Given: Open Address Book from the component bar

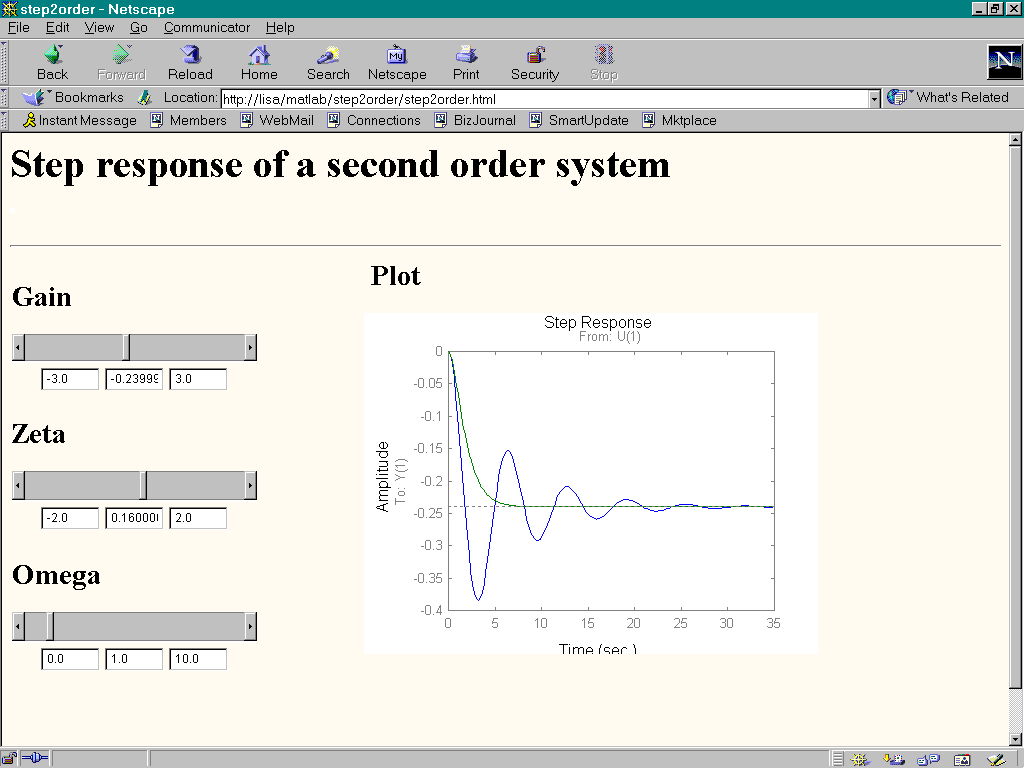Looking at the screenshot, I should [962, 760].
